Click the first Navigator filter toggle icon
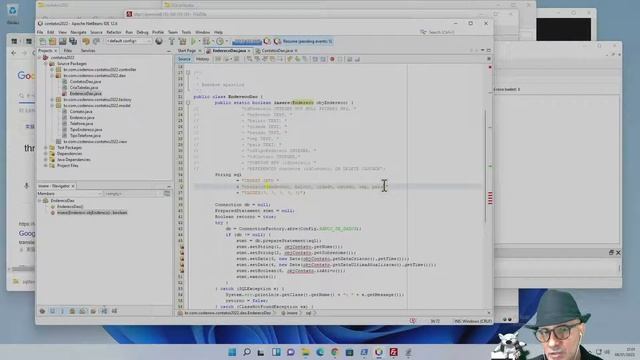Viewport: 640px width, 360px height. click(x=42, y=311)
